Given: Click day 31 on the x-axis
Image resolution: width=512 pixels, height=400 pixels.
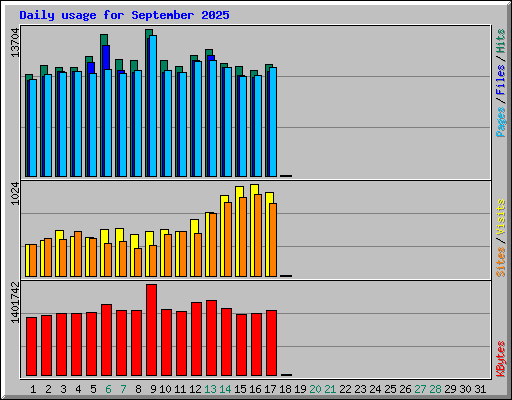Looking at the screenshot, I should tap(480, 389).
